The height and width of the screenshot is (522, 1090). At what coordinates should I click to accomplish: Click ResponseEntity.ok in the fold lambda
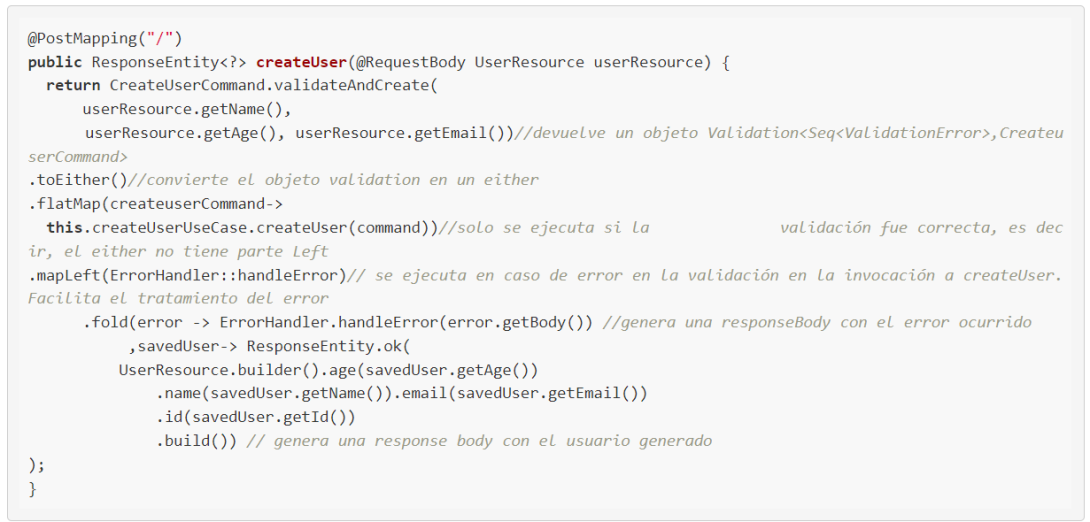(x=329, y=347)
